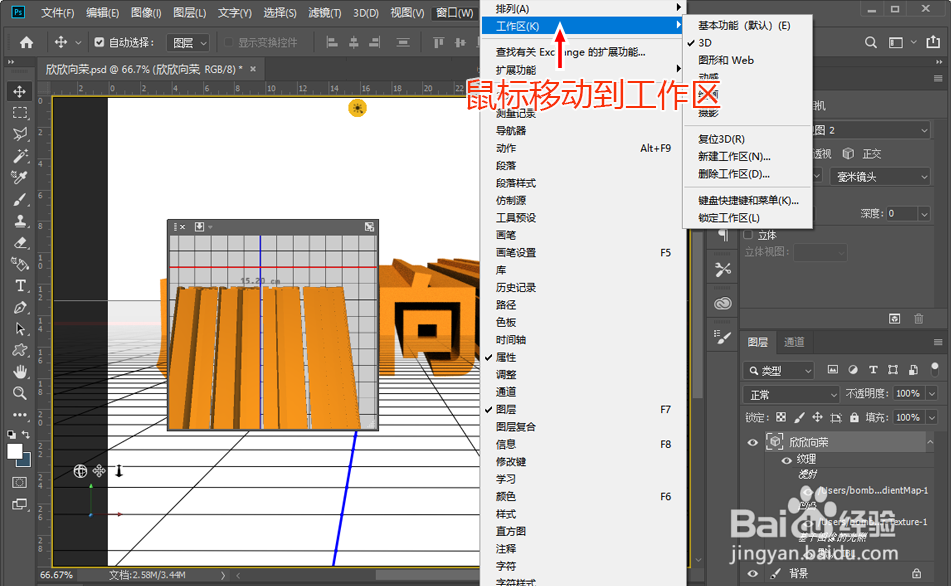Collapse the 欣欣向荣 layer expander
The image size is (951, 586).
coord(930,442)
